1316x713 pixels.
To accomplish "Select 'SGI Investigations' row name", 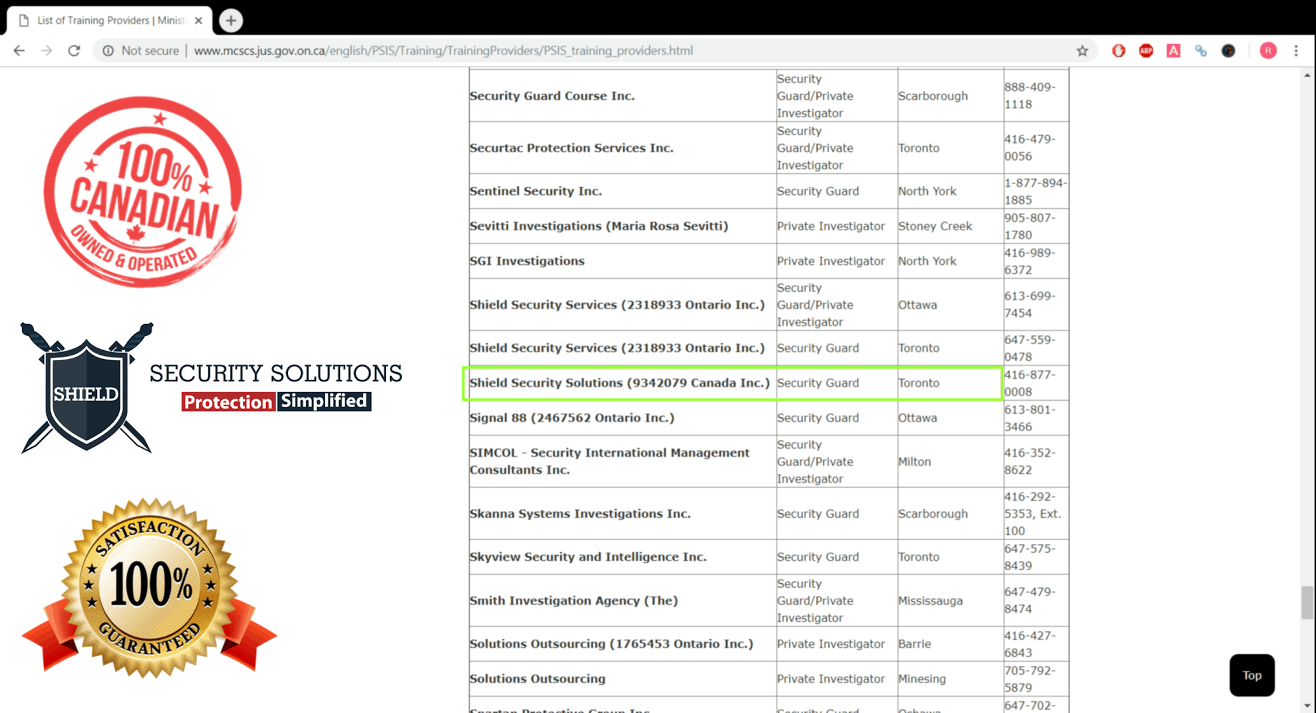I will point(527,261).
